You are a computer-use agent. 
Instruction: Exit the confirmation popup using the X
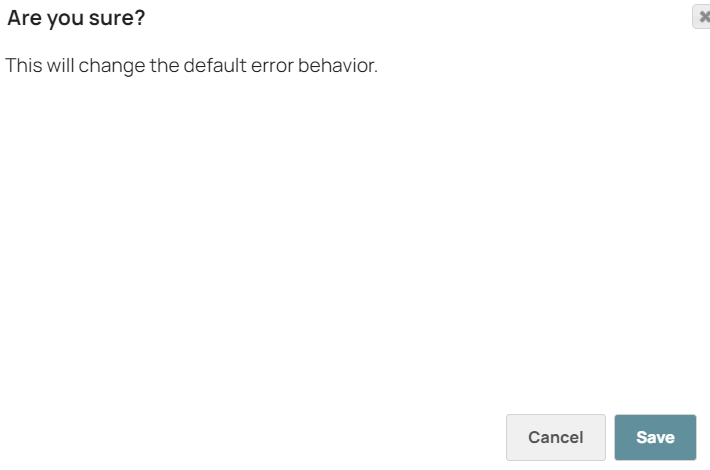coord(702,17)
